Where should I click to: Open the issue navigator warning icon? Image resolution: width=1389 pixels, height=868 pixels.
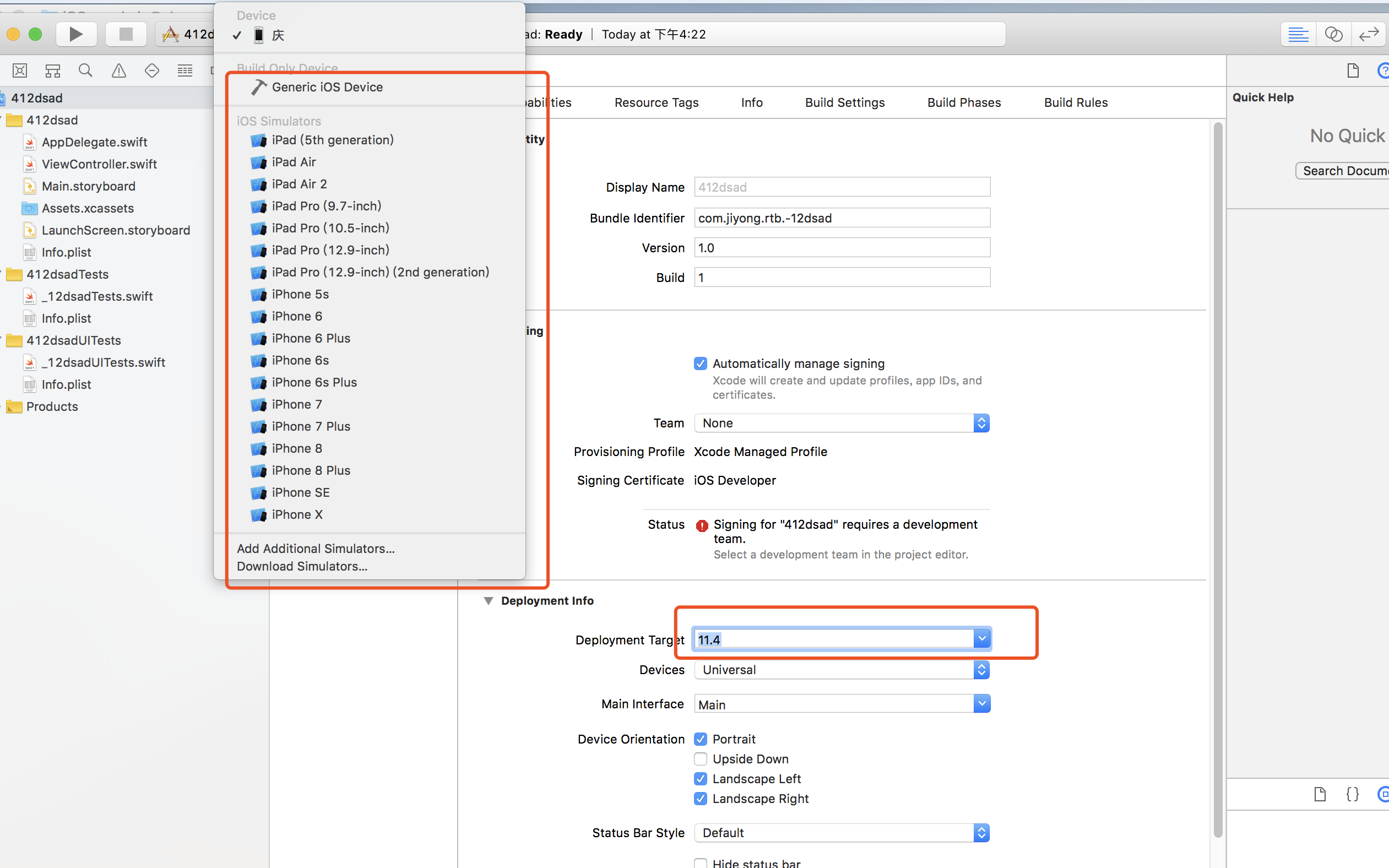click(119, 70)
